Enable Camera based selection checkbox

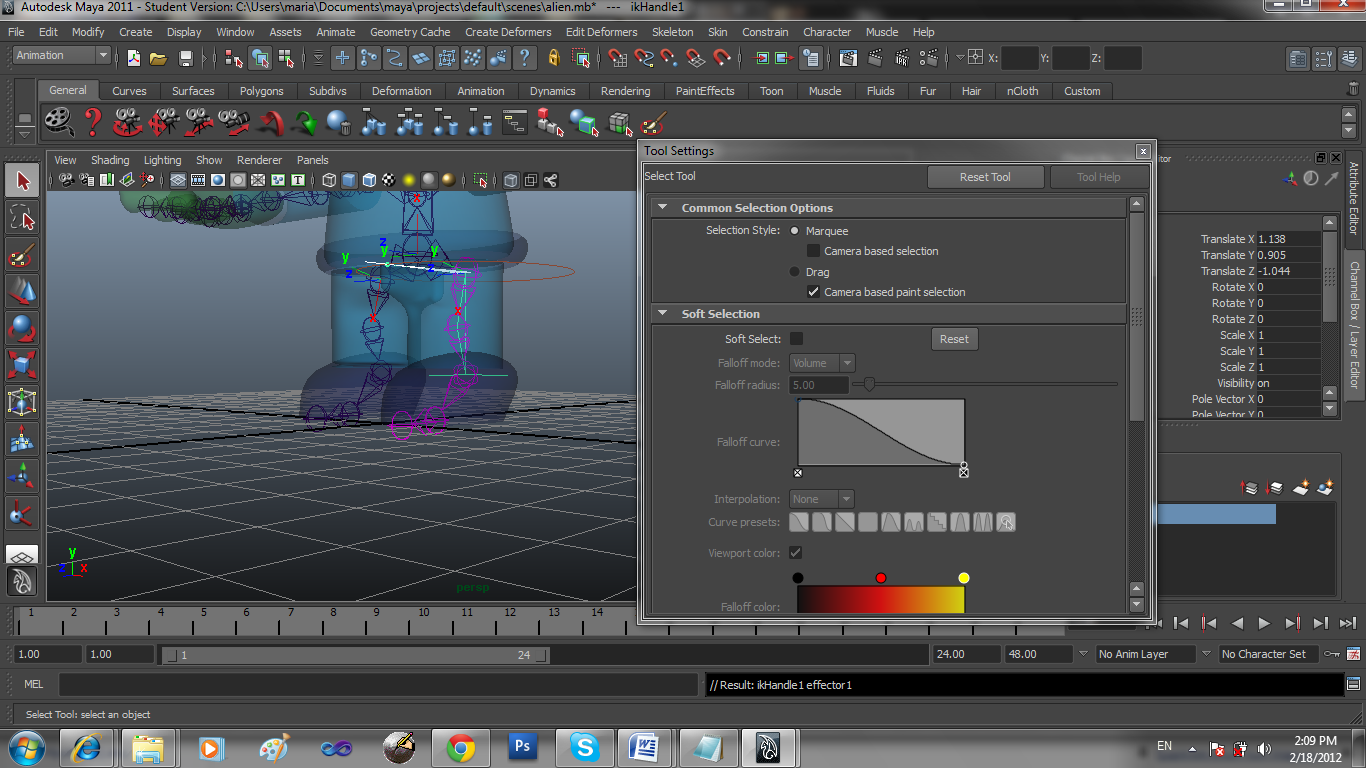pyautogui.click(x=813, y=251)
